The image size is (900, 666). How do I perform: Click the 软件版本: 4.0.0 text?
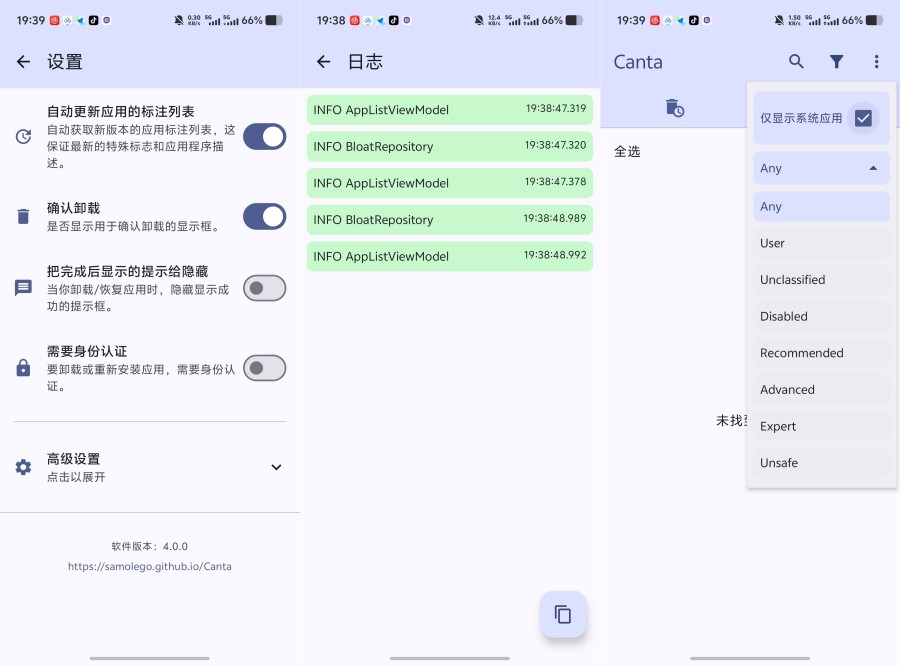(x=150, y=547)
